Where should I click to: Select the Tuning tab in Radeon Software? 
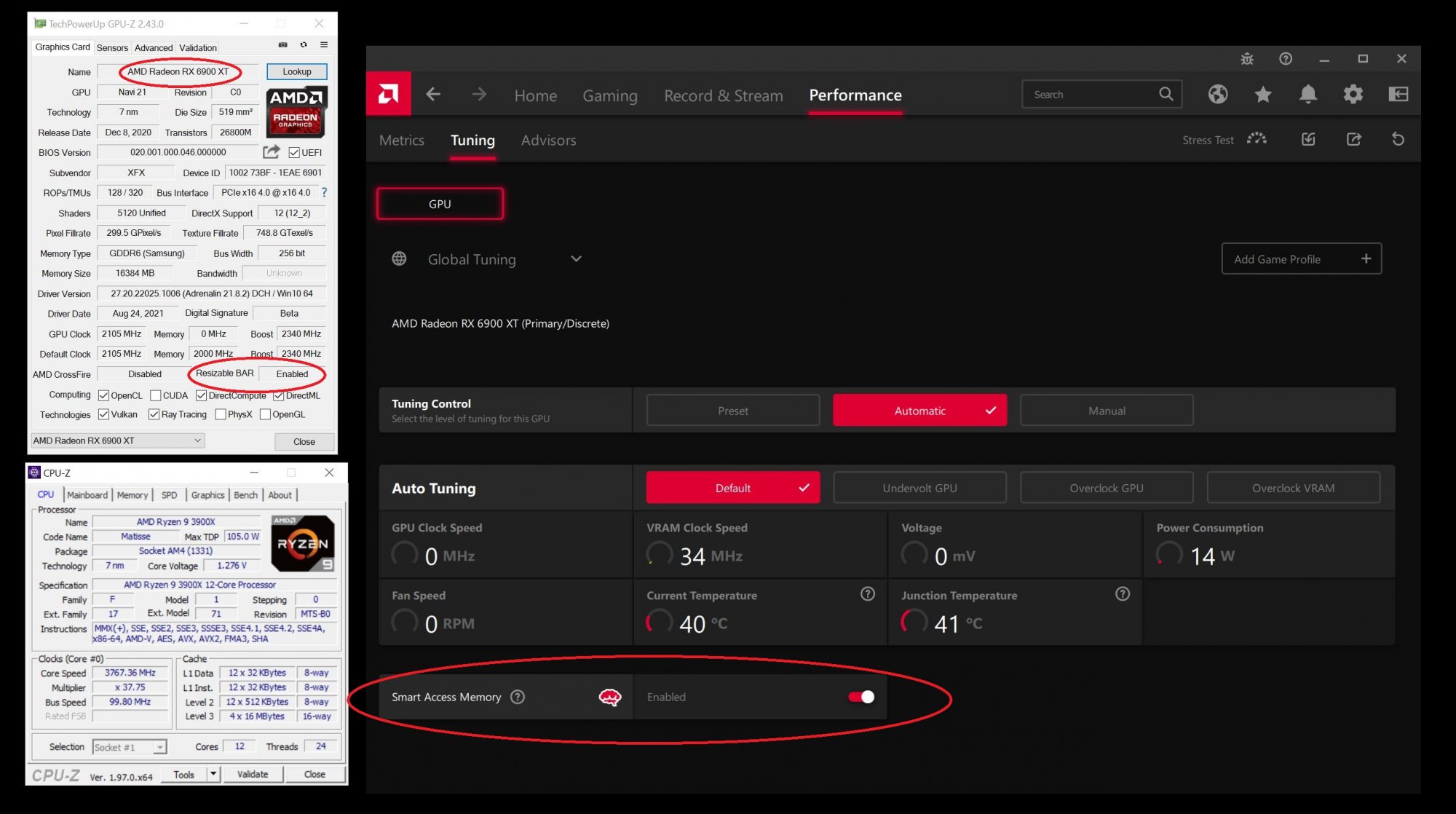pos(472,140)
